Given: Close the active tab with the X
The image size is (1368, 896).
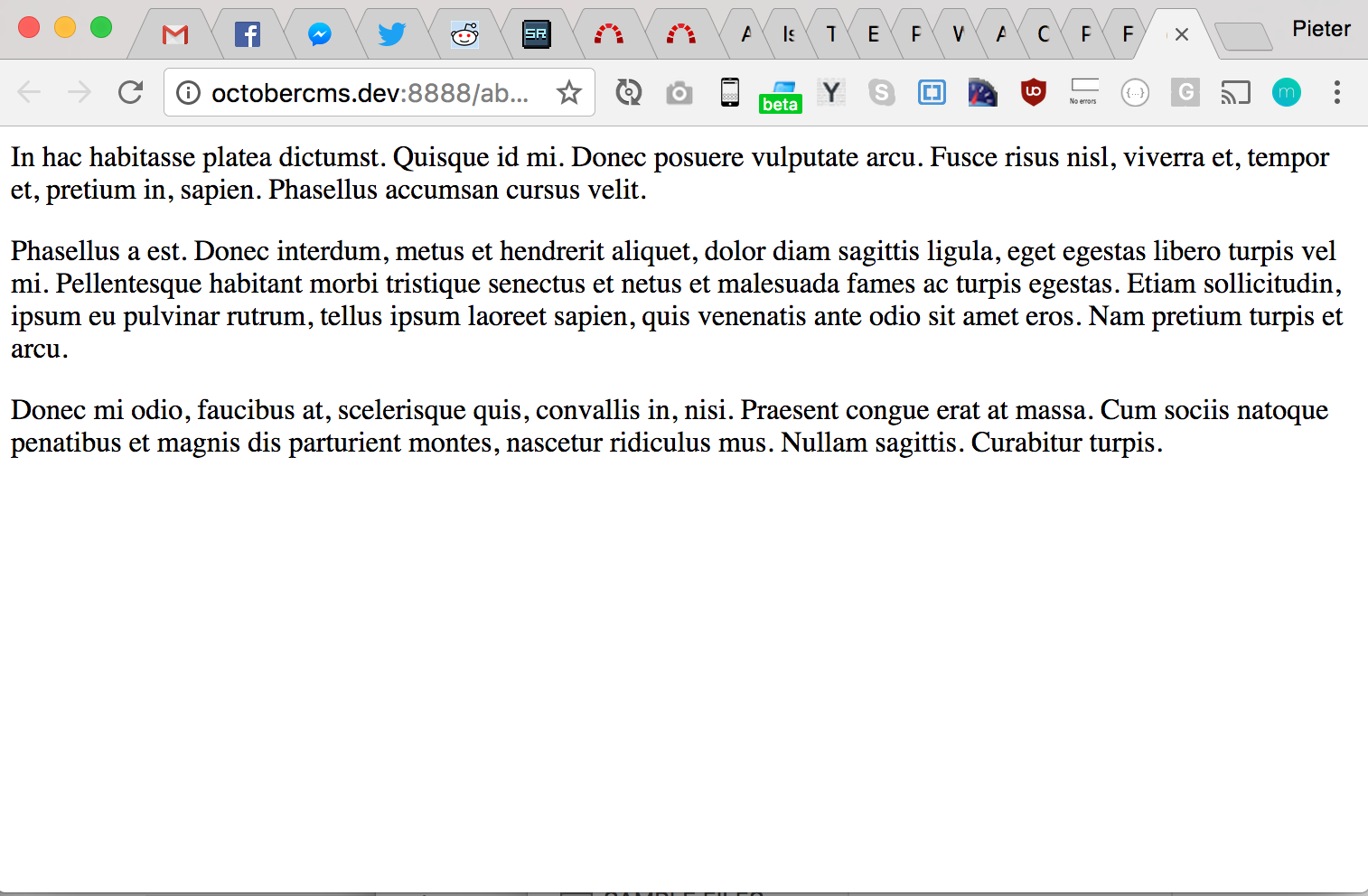Looking at the screenshot, I should click(x=1182, y=35).
